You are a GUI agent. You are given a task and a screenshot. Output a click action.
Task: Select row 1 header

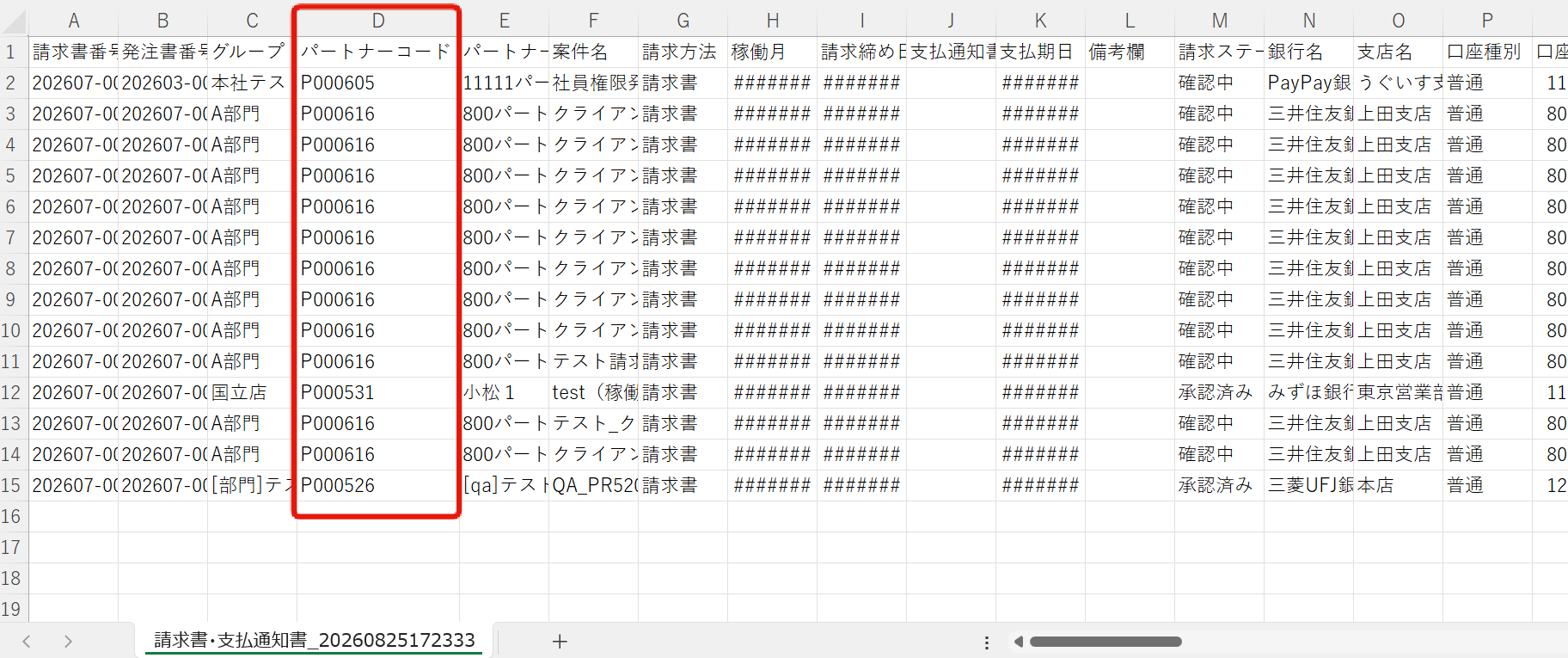tap(11, 52)
